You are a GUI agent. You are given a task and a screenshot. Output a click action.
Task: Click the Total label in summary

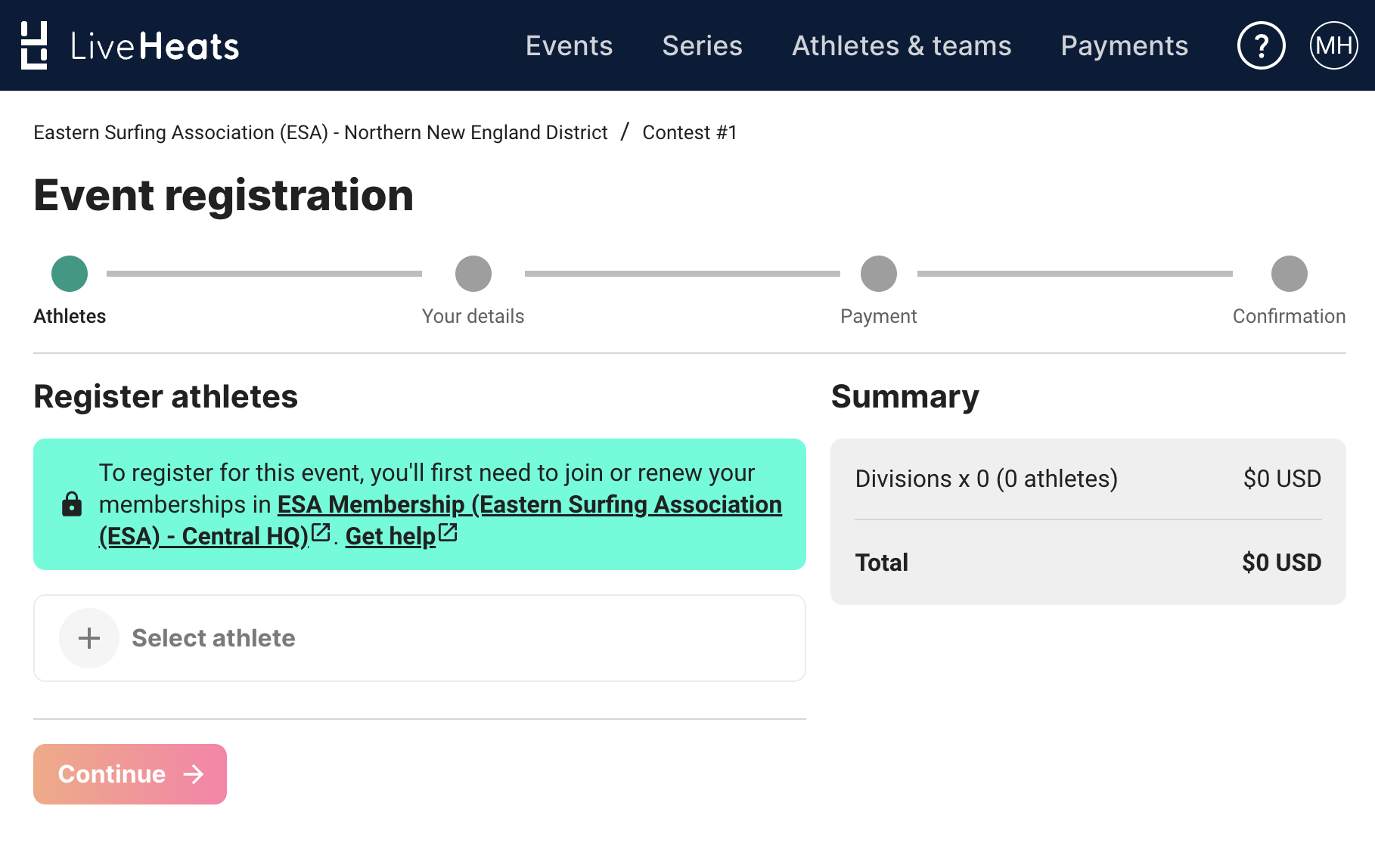click(x=882, y=563)
